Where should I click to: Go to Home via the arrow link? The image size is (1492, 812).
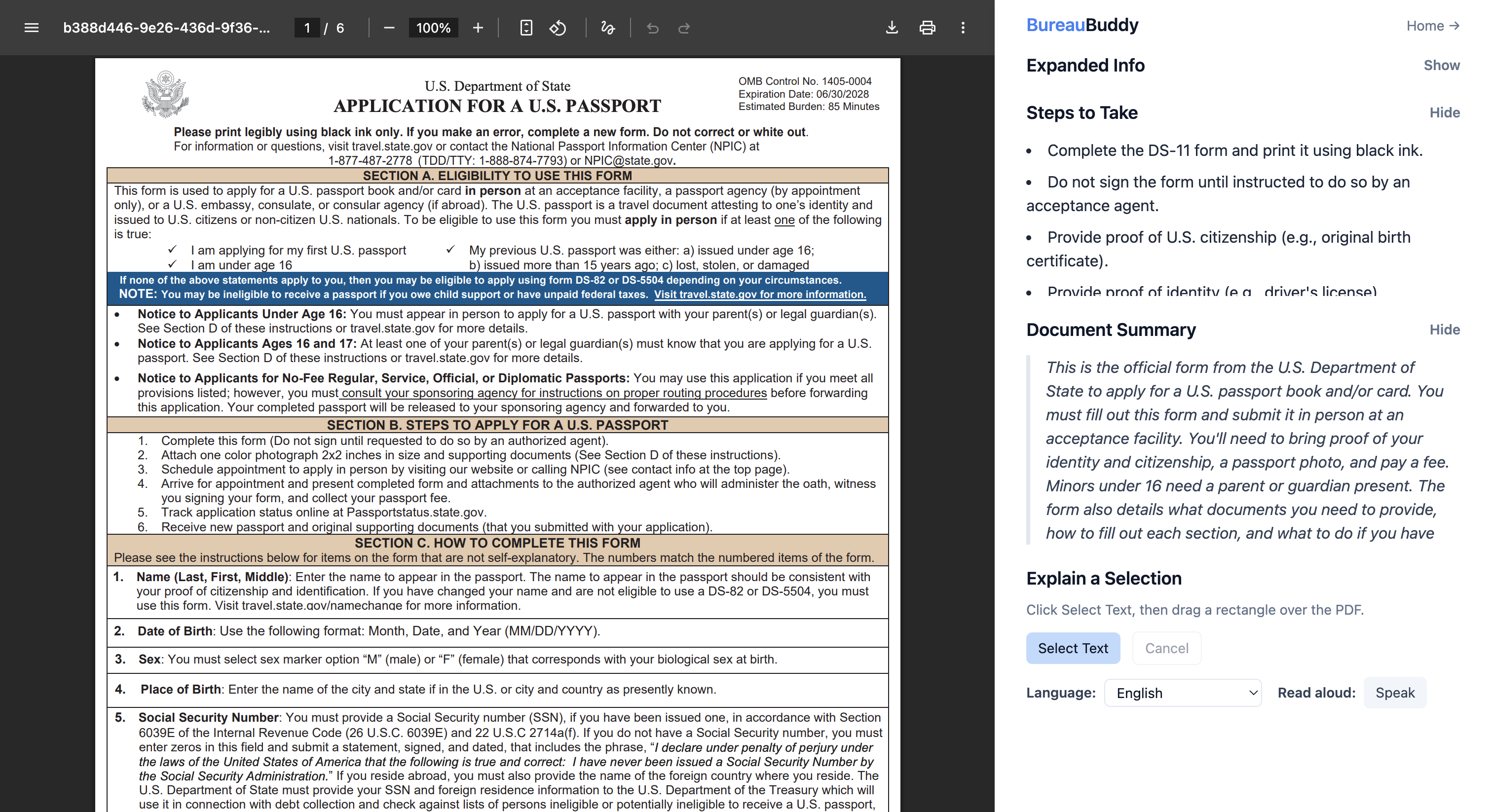pyautogui.click(x=1432, y=26)
